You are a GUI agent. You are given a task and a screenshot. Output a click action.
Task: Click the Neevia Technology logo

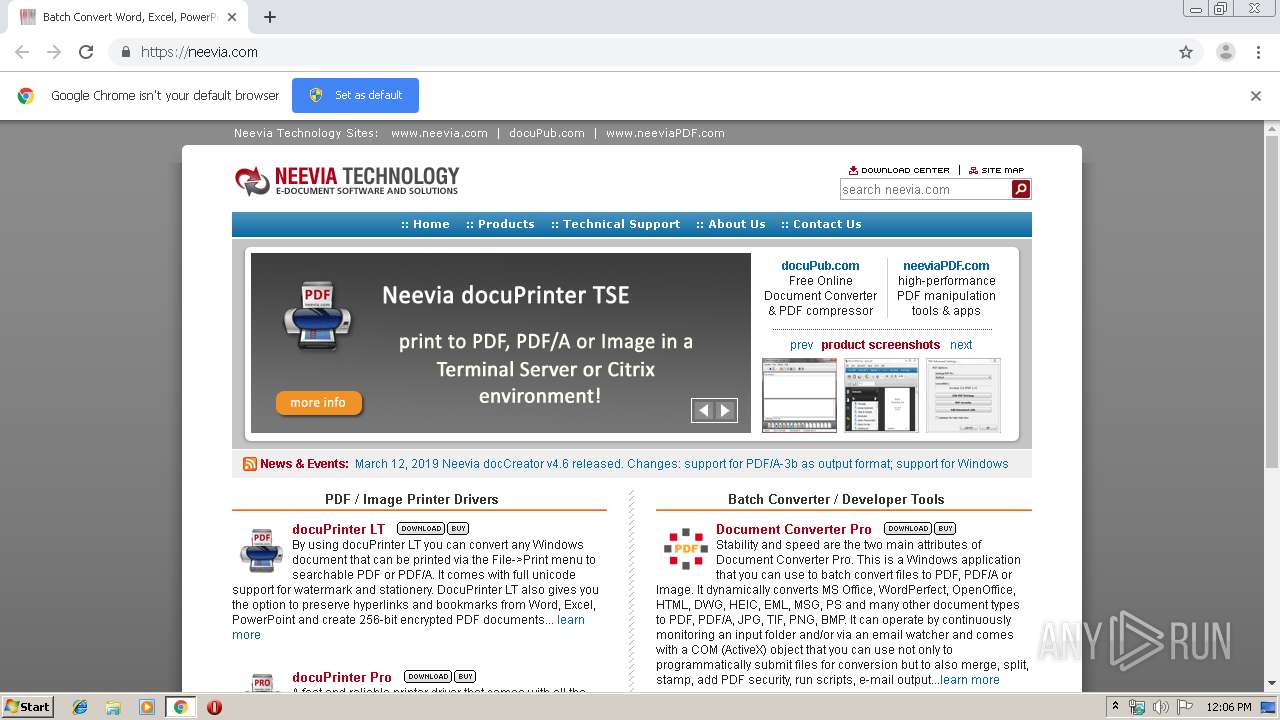pyautogui.click(x=347, y=181)
